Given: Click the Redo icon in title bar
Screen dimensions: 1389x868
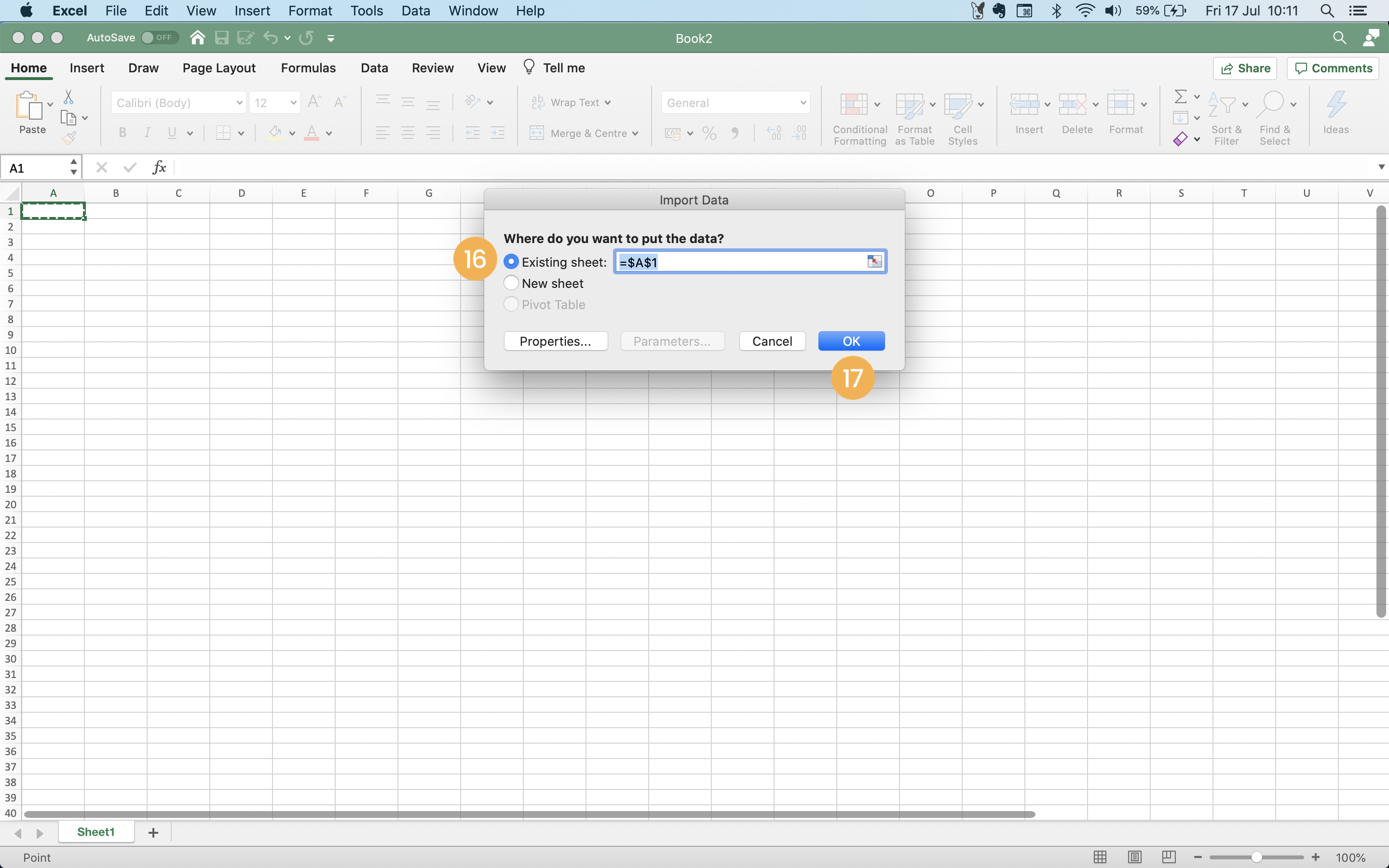Looking at the screenshot, I should [307, 38].
